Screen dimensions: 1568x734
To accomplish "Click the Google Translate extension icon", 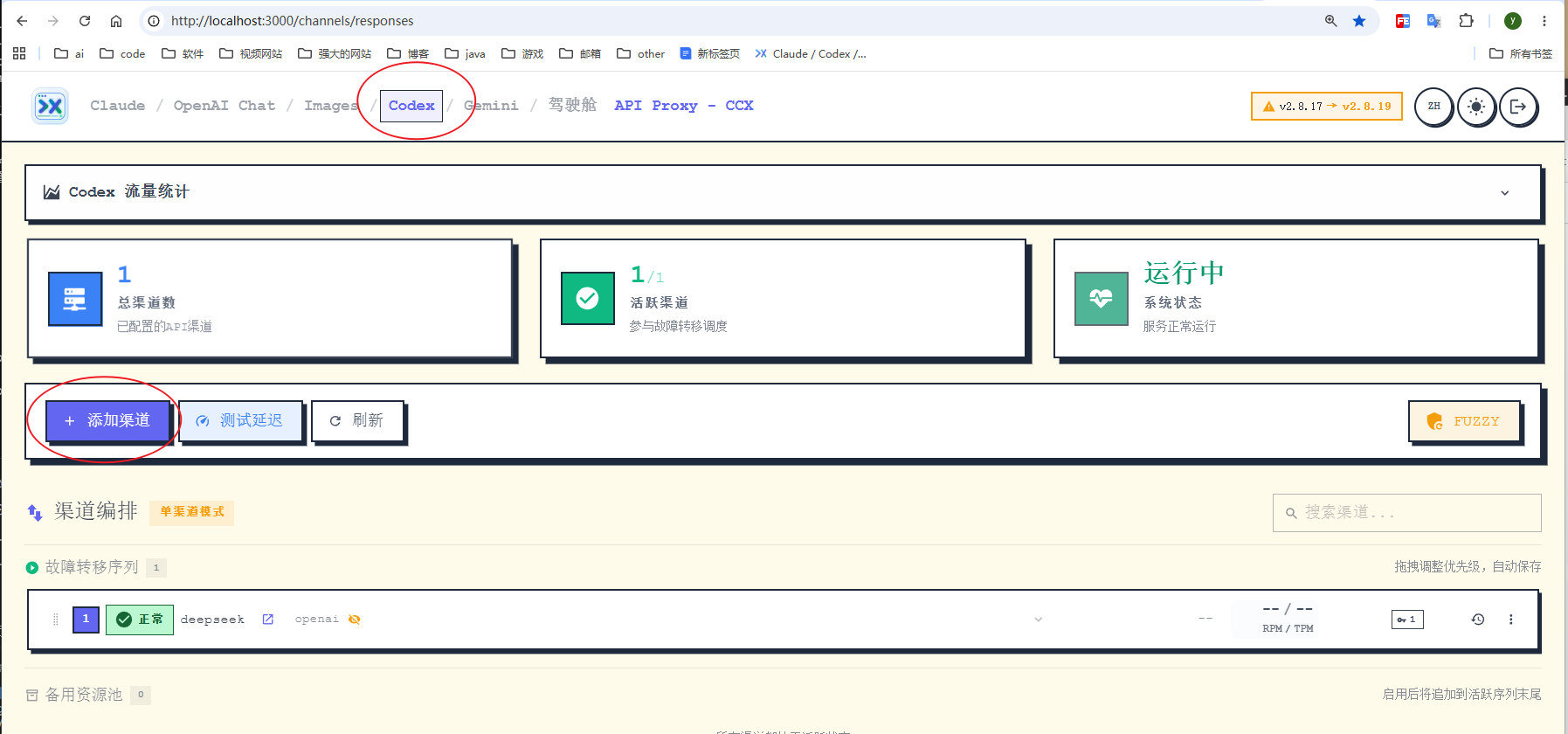I will click(x=1433, y=21).
